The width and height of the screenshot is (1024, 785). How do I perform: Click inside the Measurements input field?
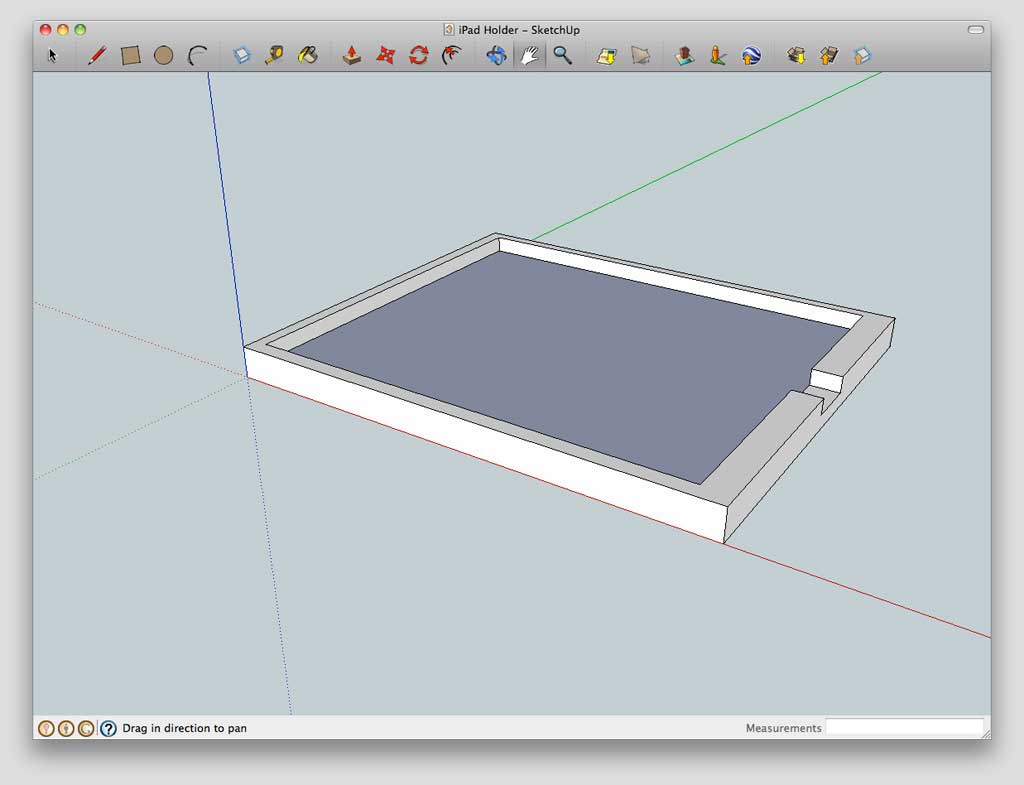pyautogui.click(x=905, y=728)
